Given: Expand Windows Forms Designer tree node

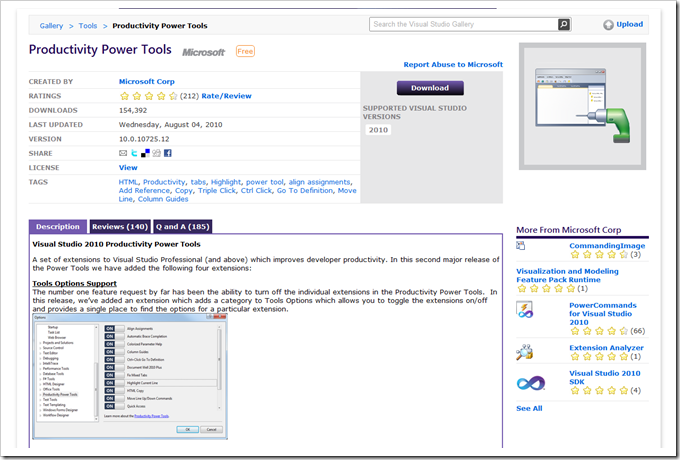Looking at the screenshot, I should tap(40, 410).
